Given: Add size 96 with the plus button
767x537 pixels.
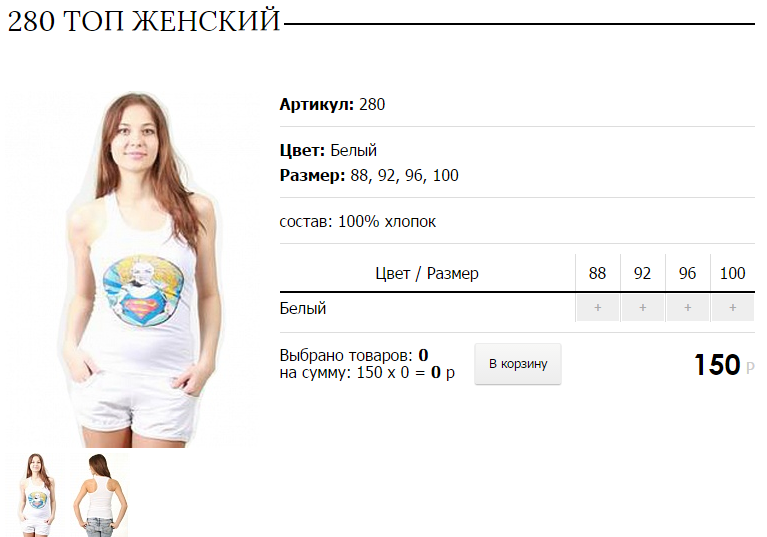Looking at the screenshot, I should [x=687, y=308].
